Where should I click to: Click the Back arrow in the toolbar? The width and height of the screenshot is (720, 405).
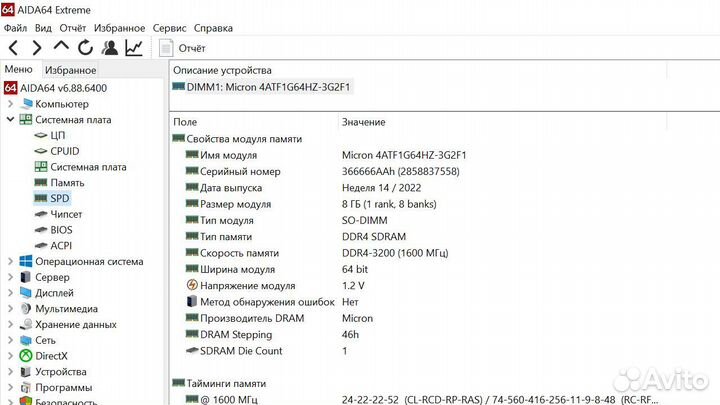tap(13, 48)
